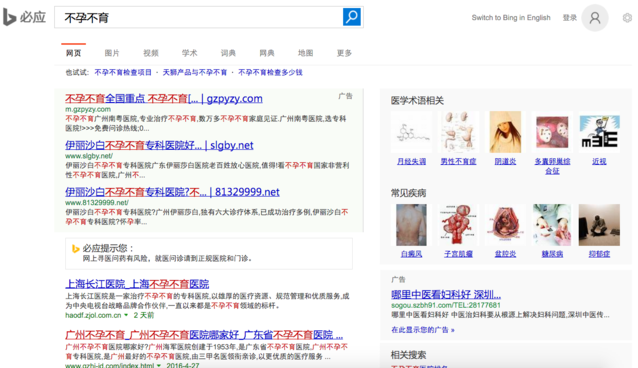Image resolution: width=638 pixels, height=368 pixels.
Task: Open the slgby.net ad result title
Action: [159, 145]
